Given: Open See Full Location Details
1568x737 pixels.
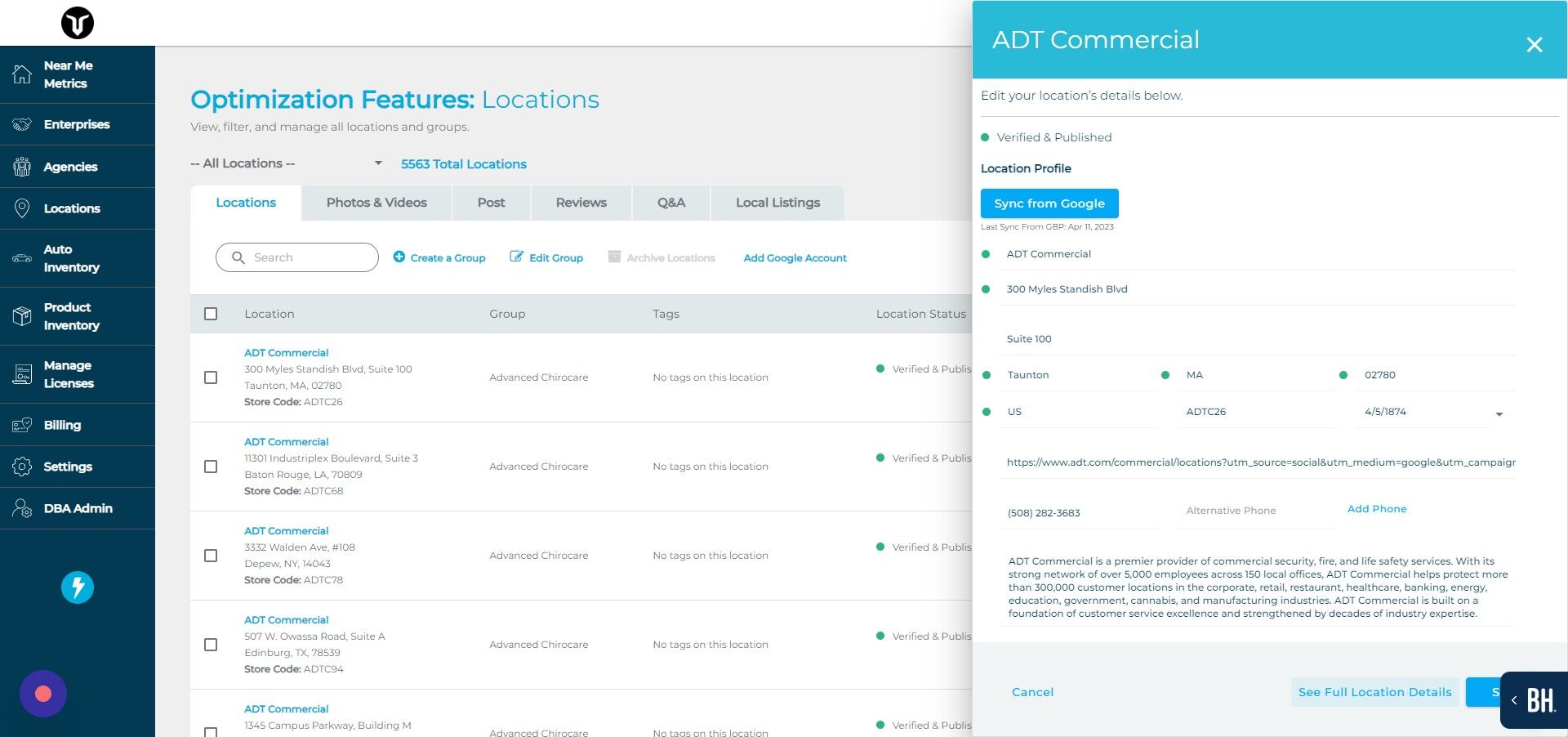Looking at the screenshot, I should [x=1374, y=692].
